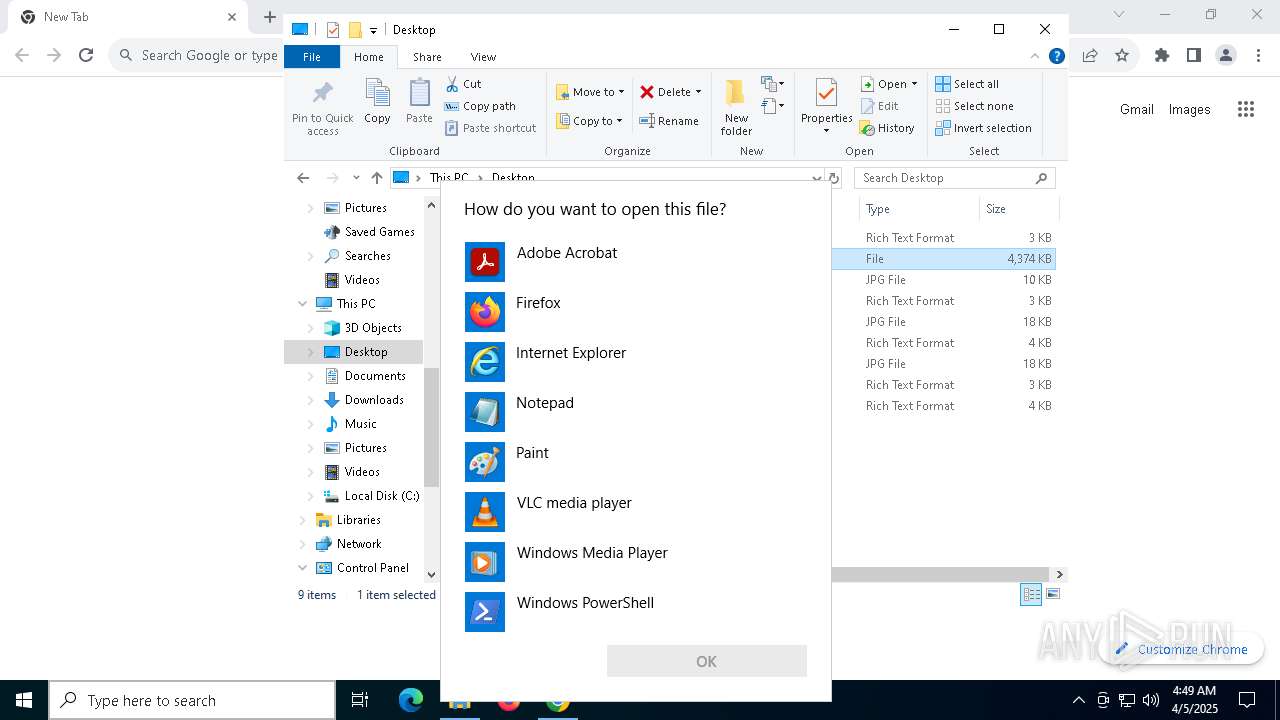Select Paint in the open-with dialog
This screenshot has height=720, width=1280.
(636, 462)
